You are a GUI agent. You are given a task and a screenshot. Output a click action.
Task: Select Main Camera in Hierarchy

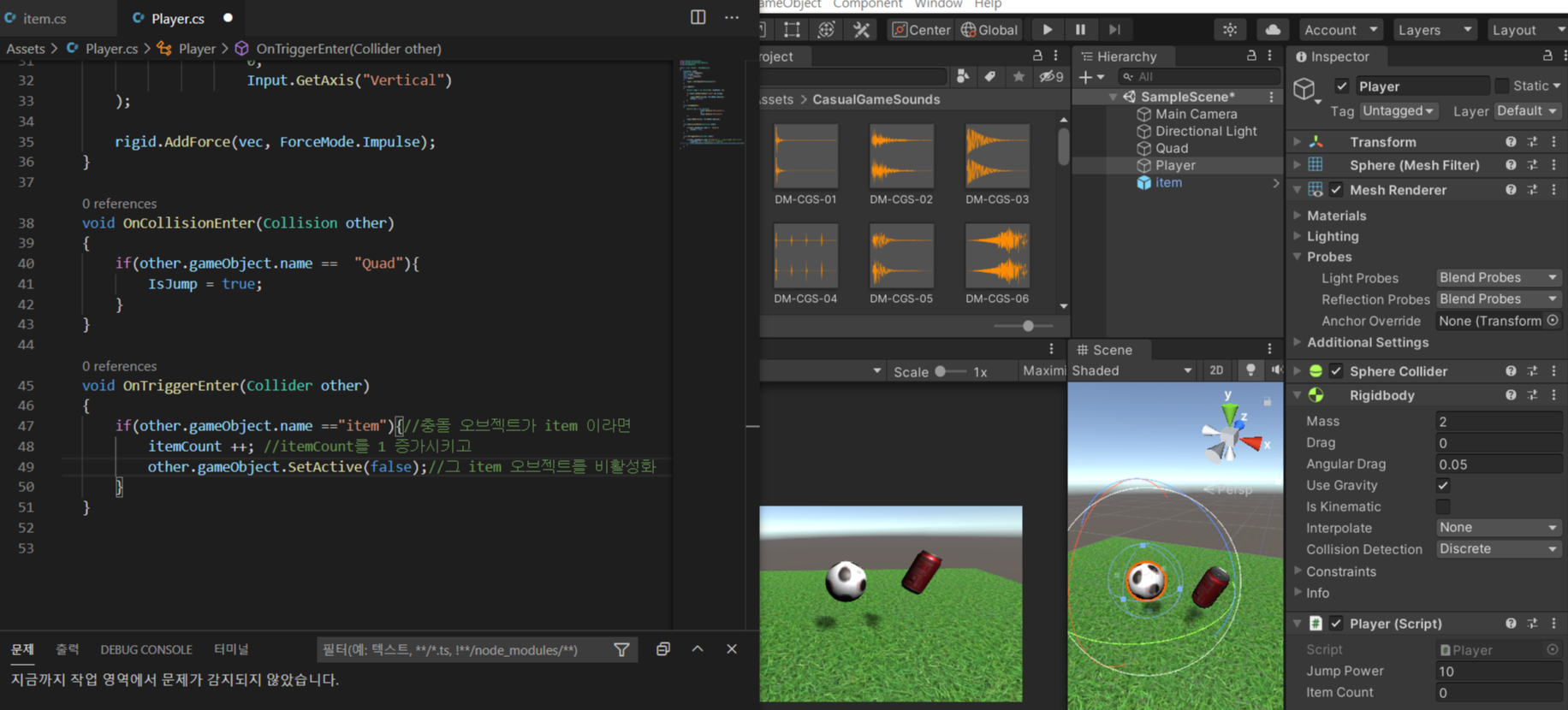point(1196,114)
